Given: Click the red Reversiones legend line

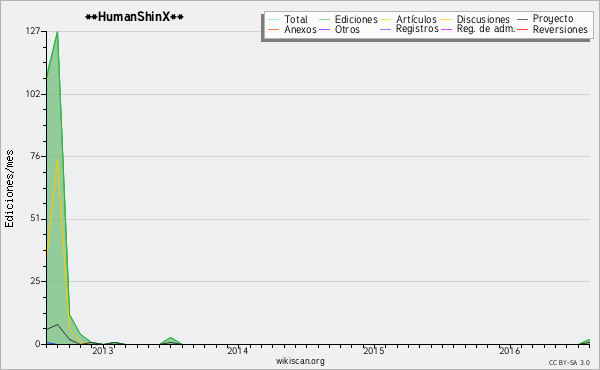Looking at the screenshot, I should coord(522,29).
